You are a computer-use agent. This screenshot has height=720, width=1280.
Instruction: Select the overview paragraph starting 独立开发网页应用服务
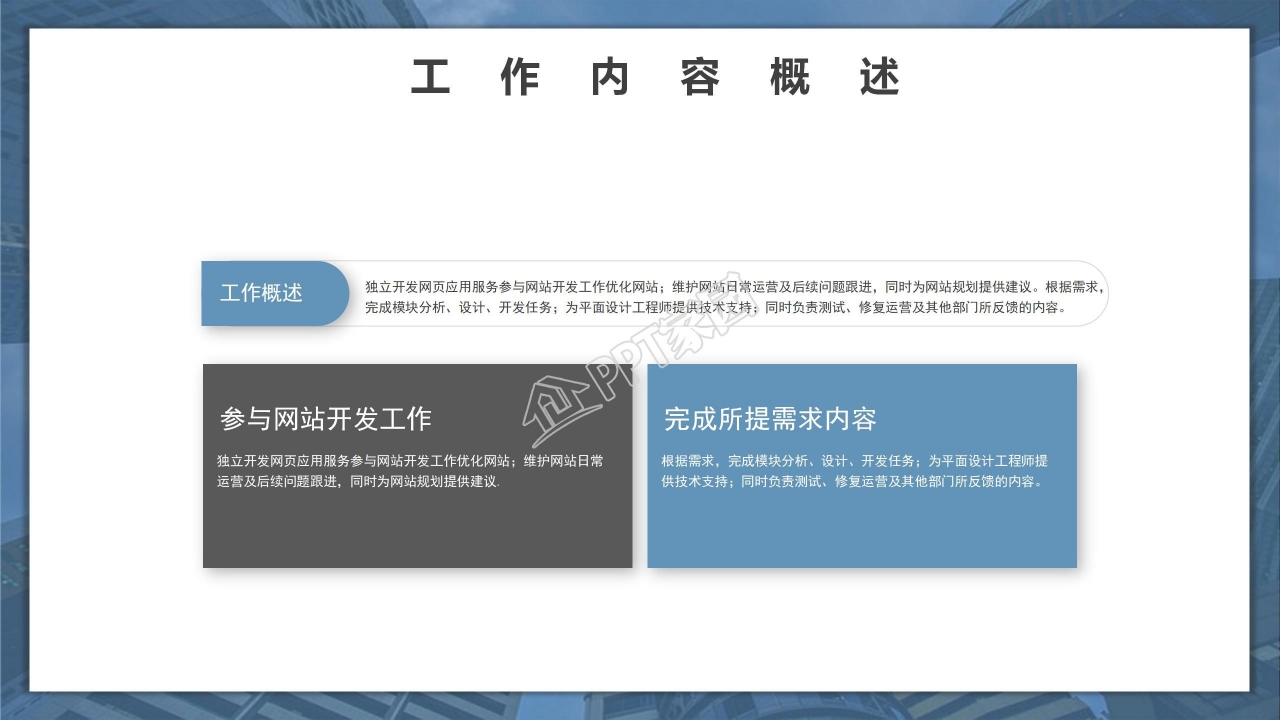tap(735, 296)
